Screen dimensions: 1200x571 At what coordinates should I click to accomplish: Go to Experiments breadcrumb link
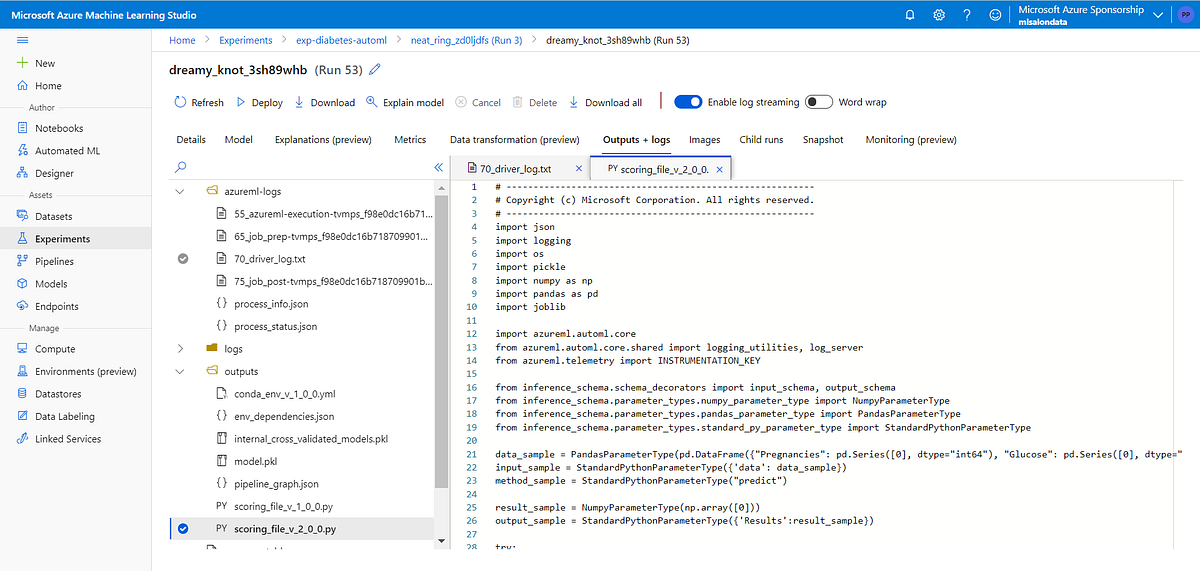[245, 40]
